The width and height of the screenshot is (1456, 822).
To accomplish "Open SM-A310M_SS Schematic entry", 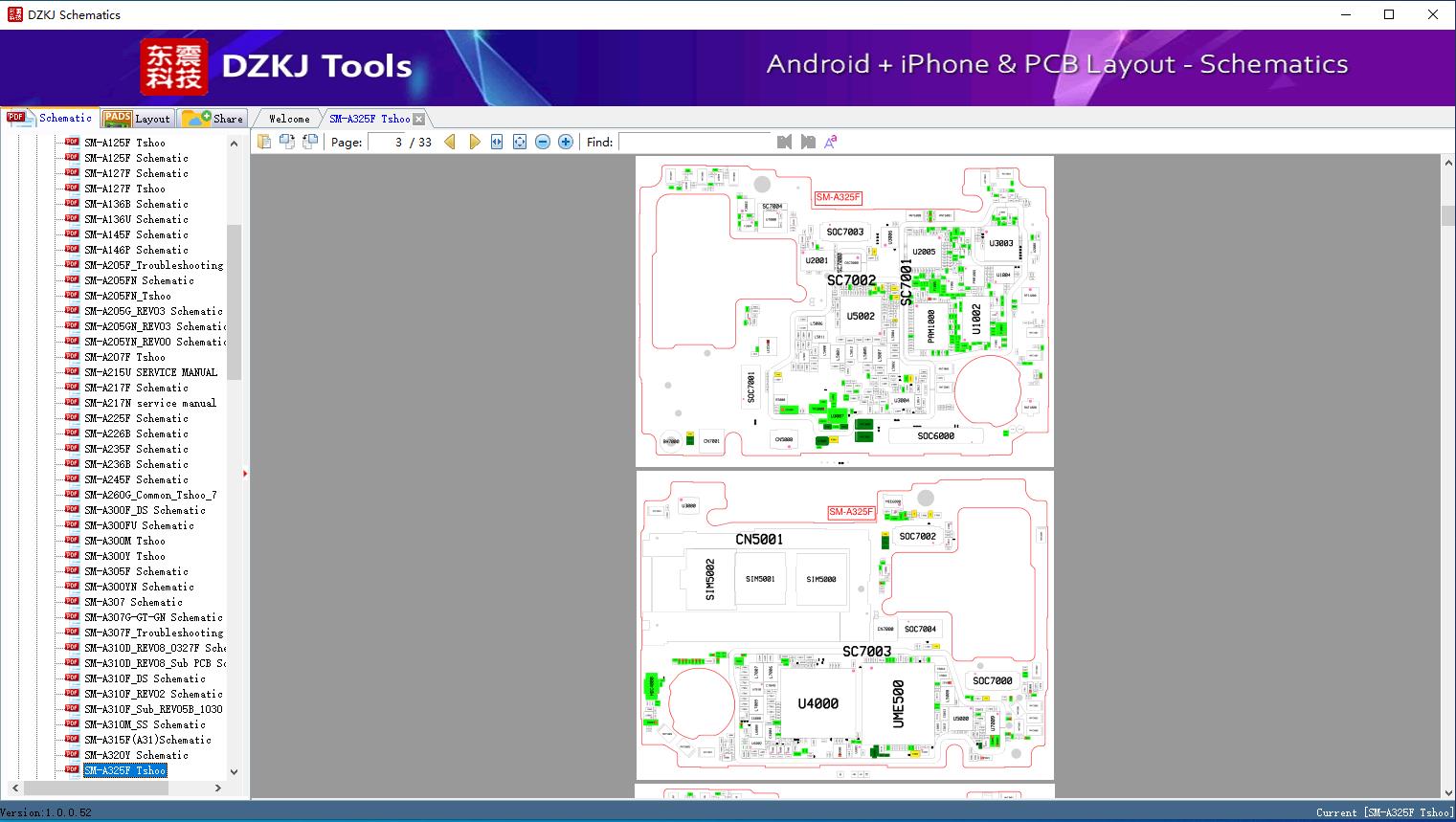I will 145,724.
